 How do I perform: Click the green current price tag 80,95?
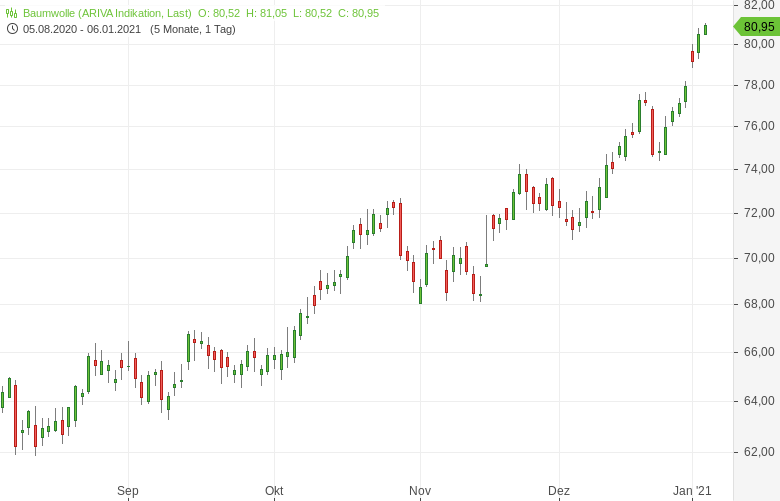coord(757,27)
